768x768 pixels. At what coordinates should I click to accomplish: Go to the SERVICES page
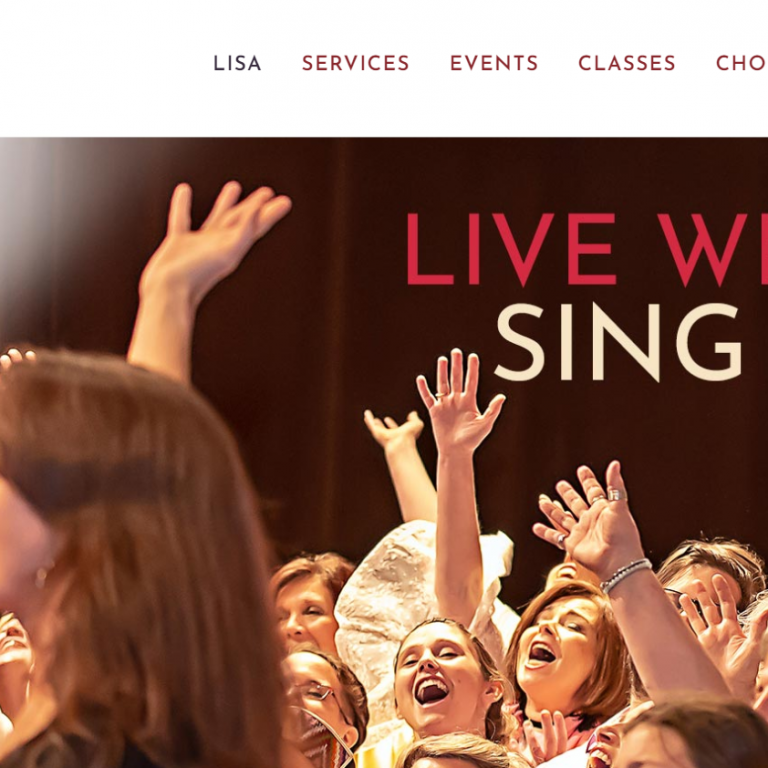click(356, 63)
